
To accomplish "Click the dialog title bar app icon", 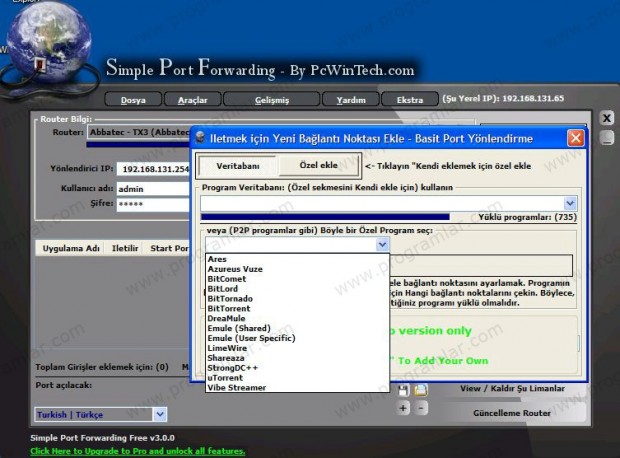I will coord(200,138).
